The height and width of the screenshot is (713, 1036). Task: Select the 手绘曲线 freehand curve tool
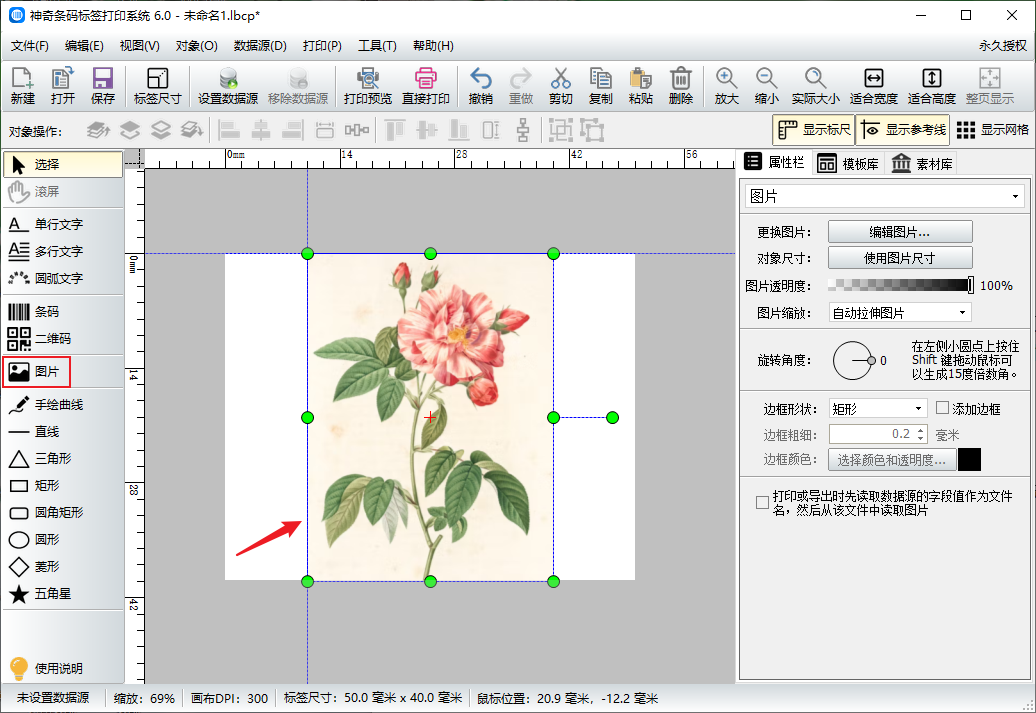click(x=63, y=404)
